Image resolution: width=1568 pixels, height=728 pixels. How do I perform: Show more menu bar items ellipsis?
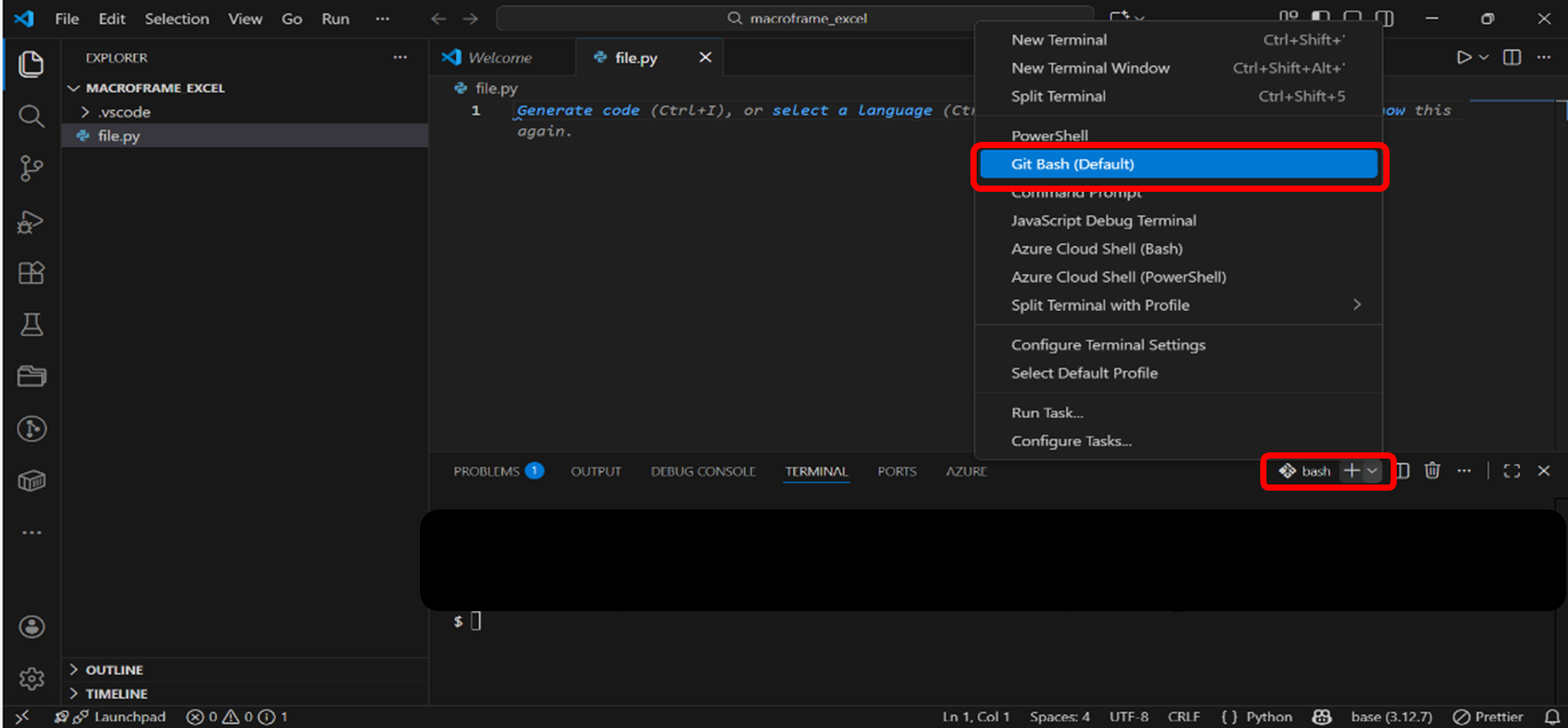383,19
